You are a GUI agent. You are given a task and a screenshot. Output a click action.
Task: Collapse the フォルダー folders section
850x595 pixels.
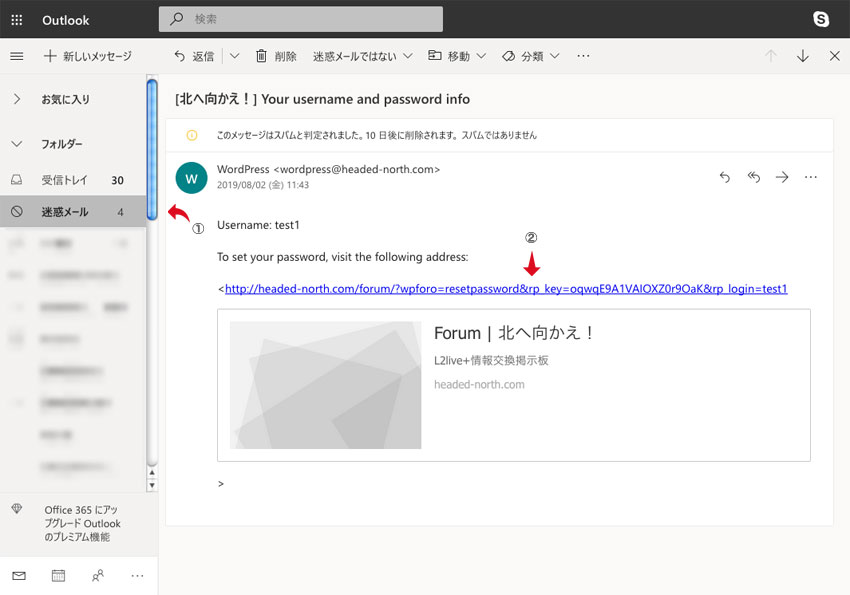click(17, 144)
